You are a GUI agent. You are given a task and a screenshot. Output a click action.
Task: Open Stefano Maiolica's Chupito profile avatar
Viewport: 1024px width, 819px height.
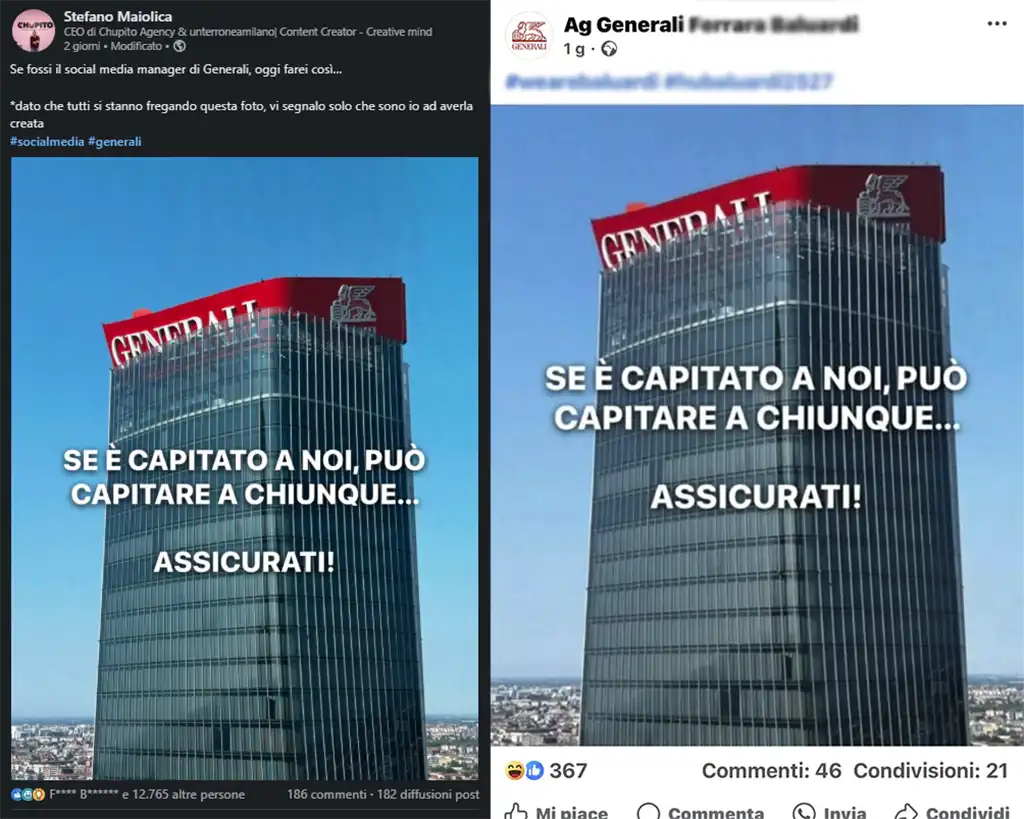pyautogui.click(x=33, y=30)
